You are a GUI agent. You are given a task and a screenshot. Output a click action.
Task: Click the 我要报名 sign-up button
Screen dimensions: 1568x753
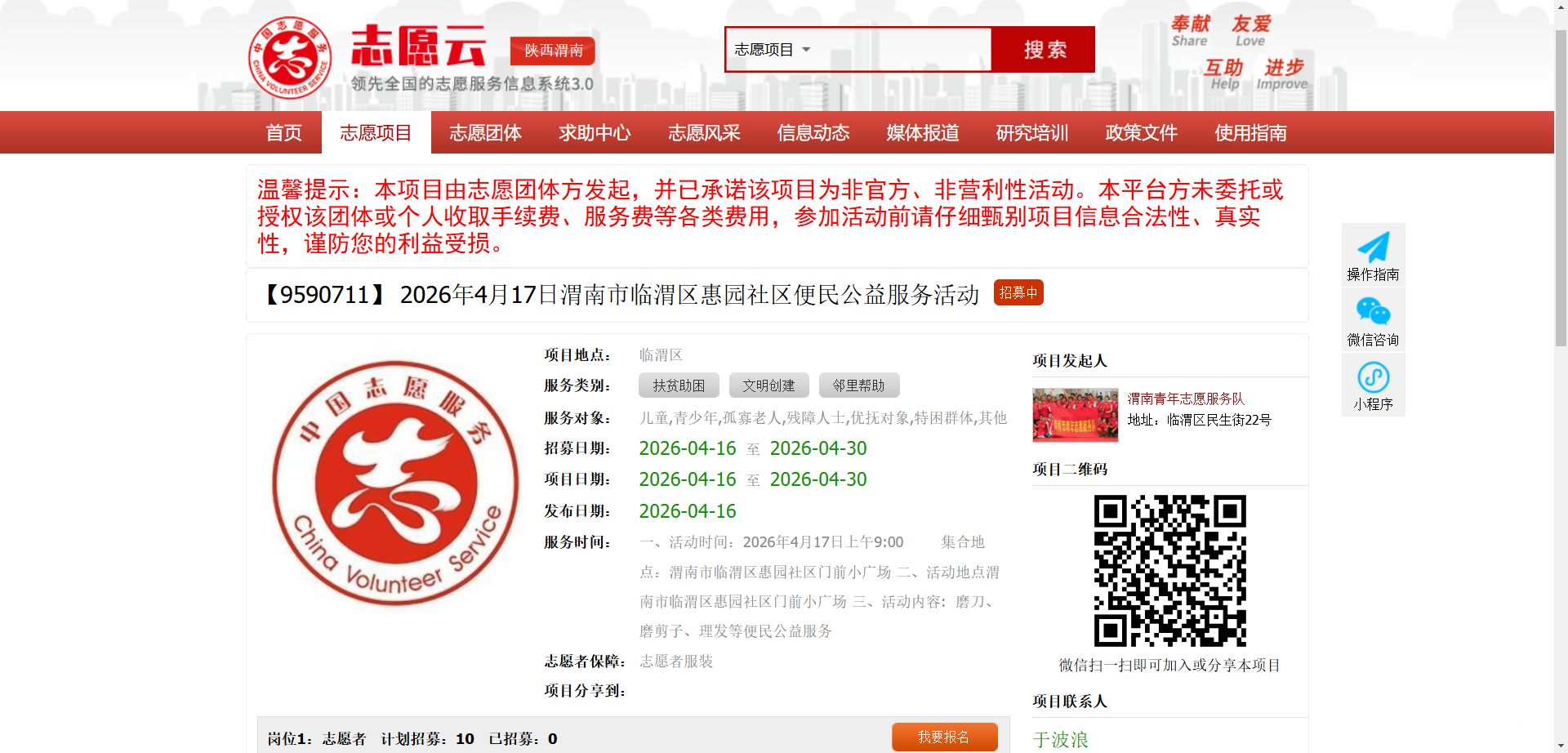click(944, 737)
